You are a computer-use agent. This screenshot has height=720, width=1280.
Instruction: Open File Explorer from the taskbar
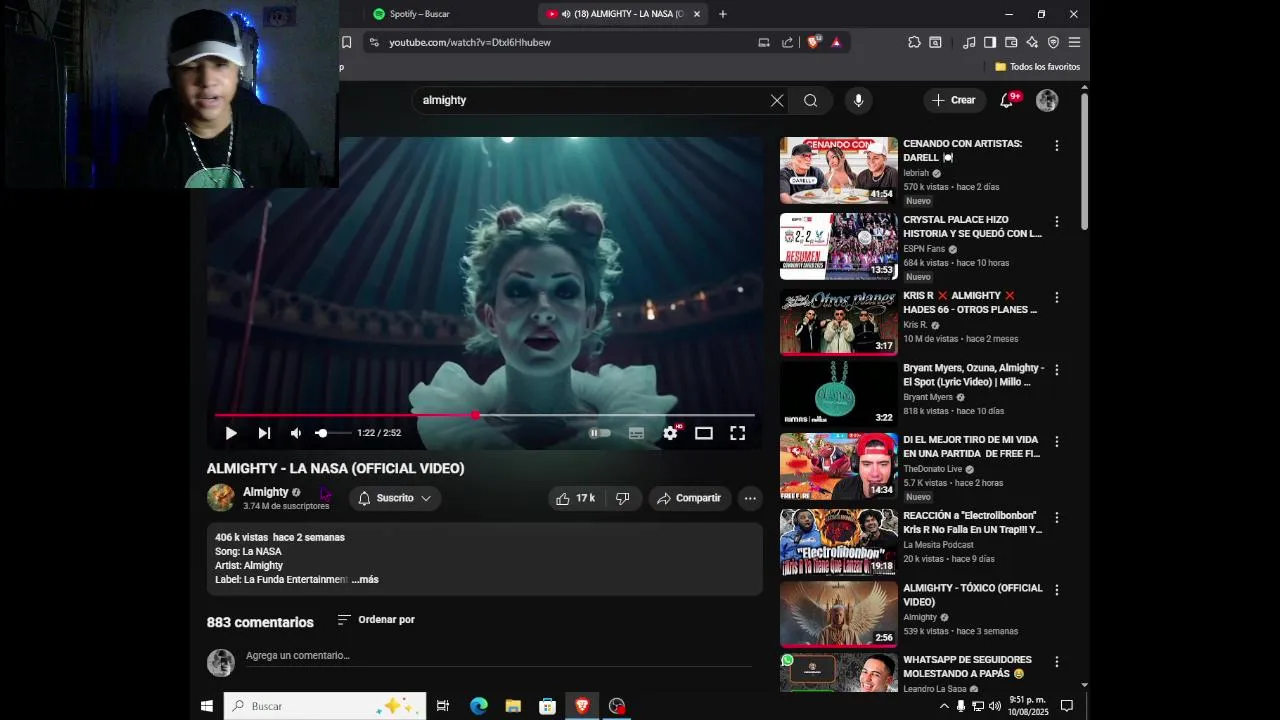[513, 706]
